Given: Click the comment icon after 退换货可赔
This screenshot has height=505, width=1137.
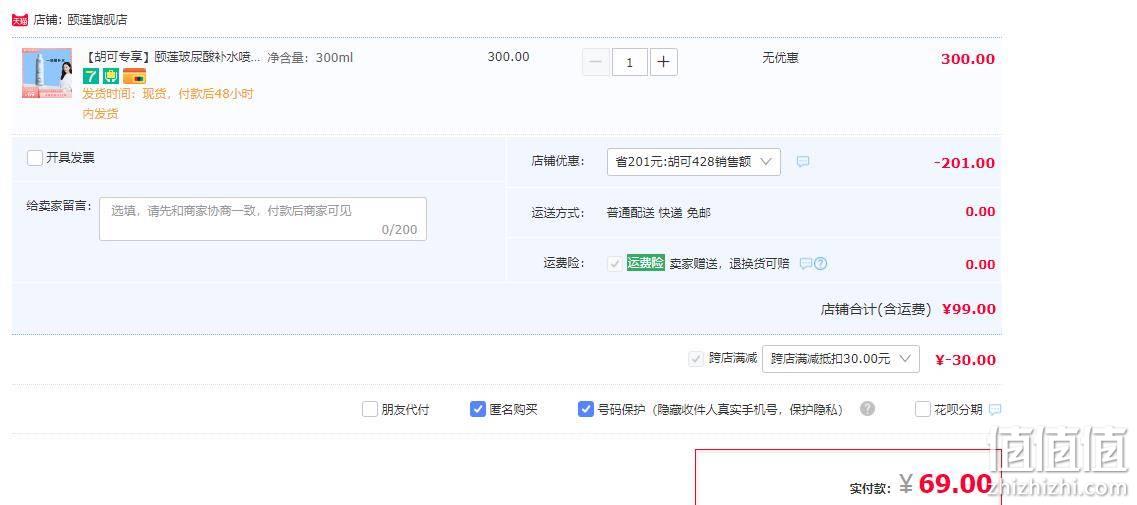Looking at the screenshot, I should coord(806,264).
